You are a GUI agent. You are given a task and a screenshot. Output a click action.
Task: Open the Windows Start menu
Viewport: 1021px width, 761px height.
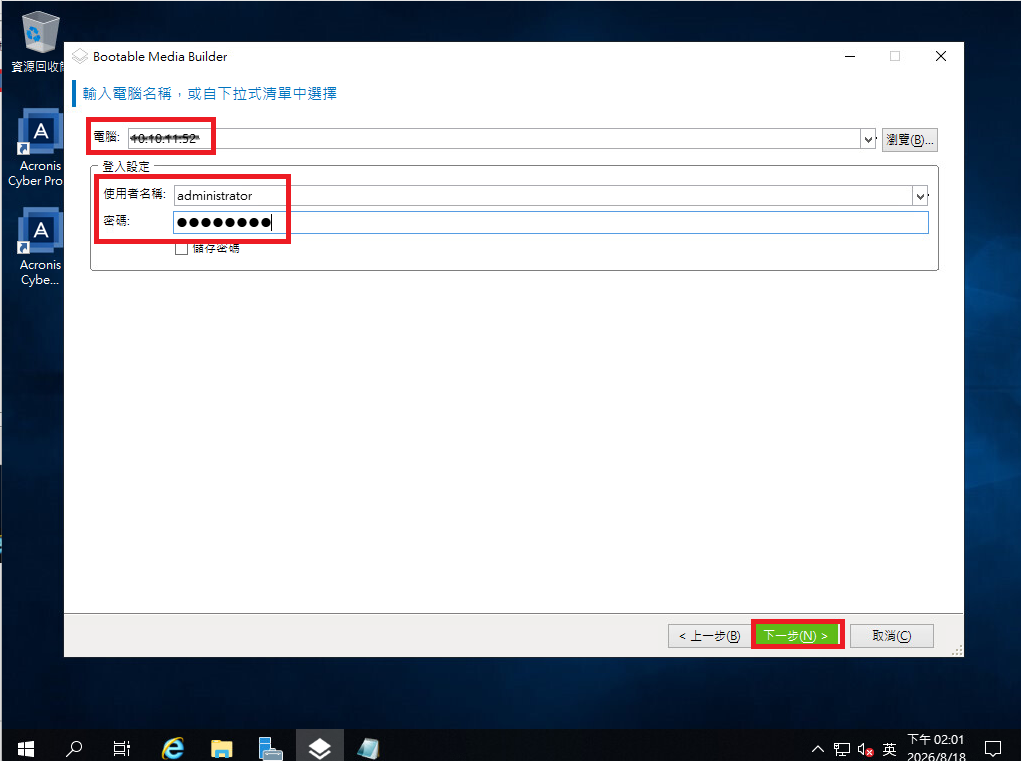(x=25, y=748)
